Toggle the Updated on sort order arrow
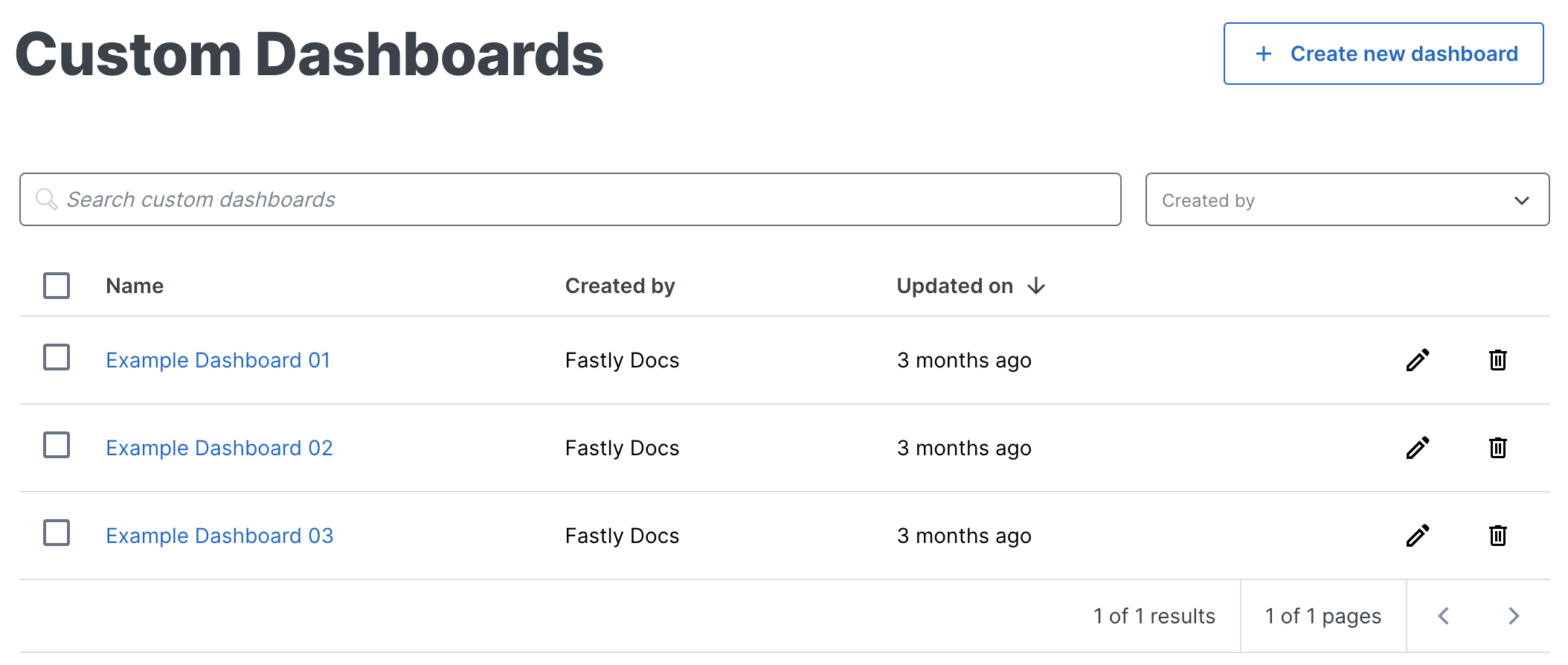This screenshot has height=665, width=1568. [1037, 286]
